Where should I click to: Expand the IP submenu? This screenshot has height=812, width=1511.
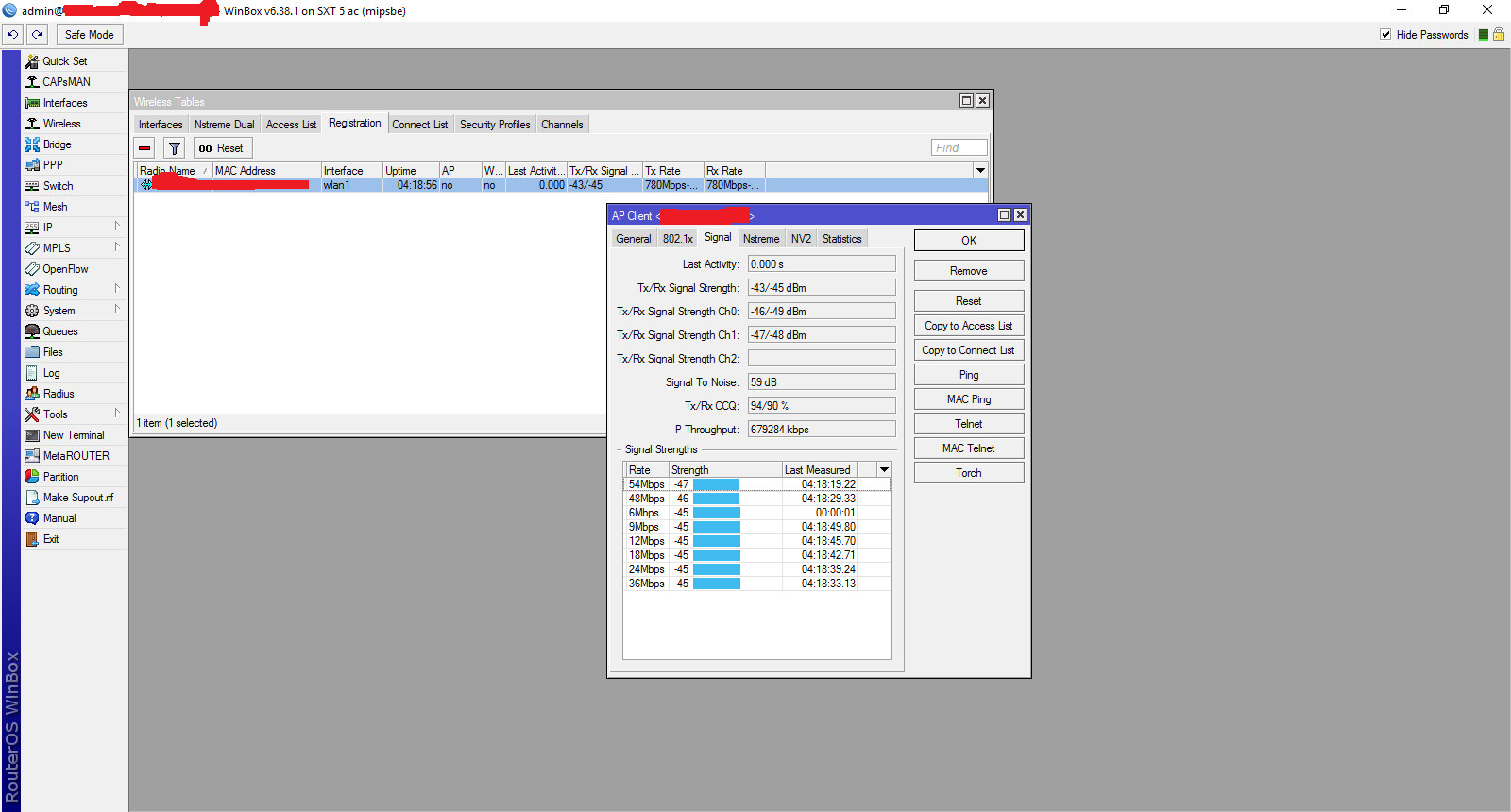117,227
